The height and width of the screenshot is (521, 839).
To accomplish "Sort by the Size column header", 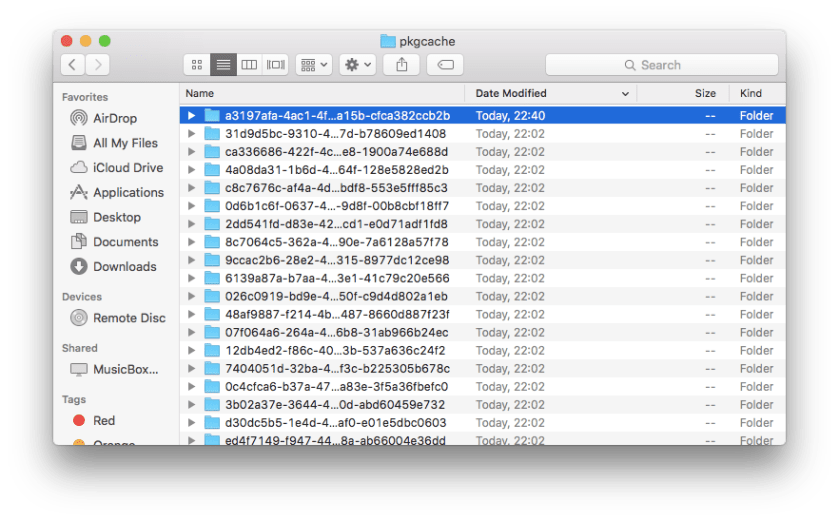I will coord(683,93).
